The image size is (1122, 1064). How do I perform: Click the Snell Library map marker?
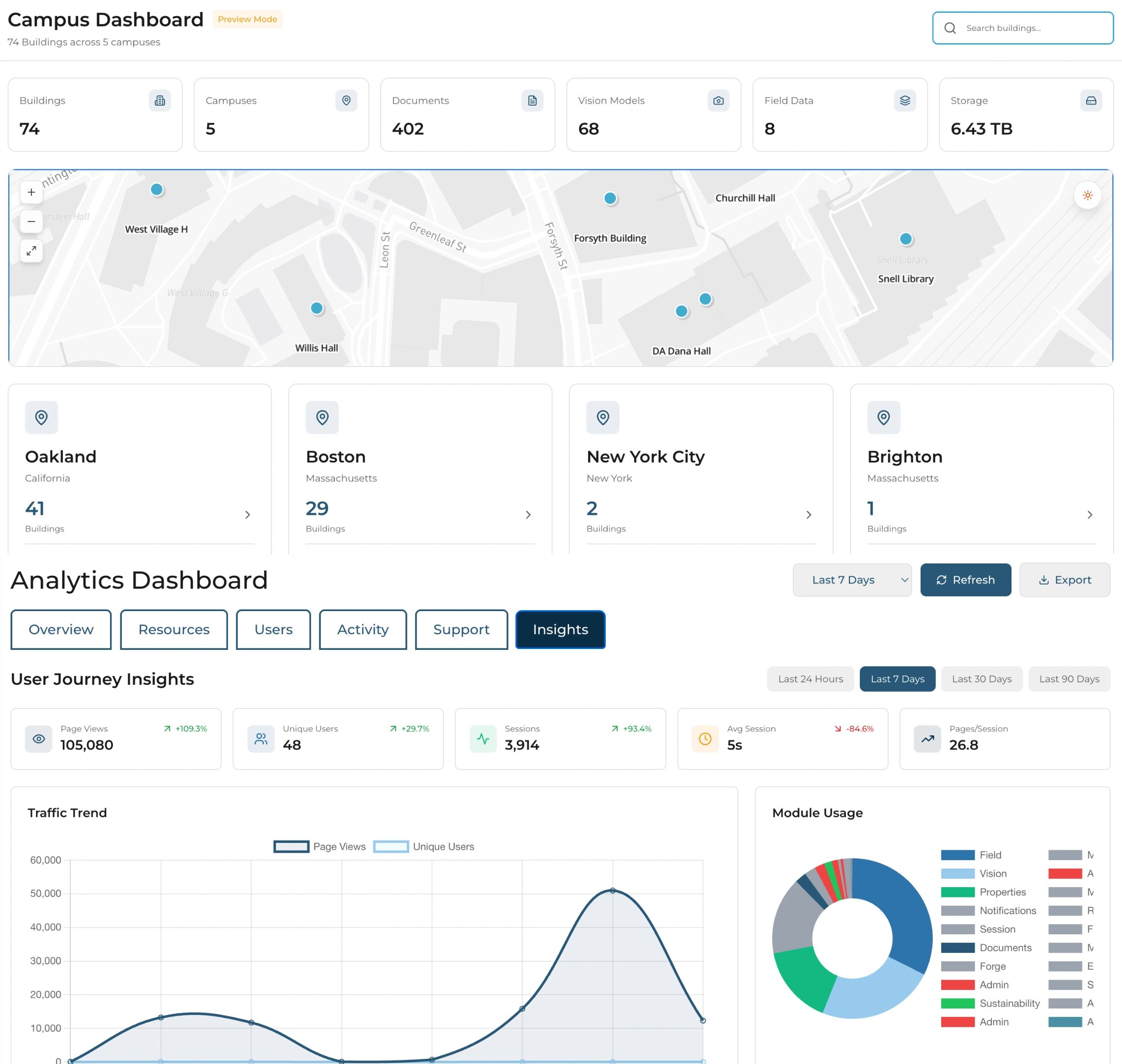905,239
